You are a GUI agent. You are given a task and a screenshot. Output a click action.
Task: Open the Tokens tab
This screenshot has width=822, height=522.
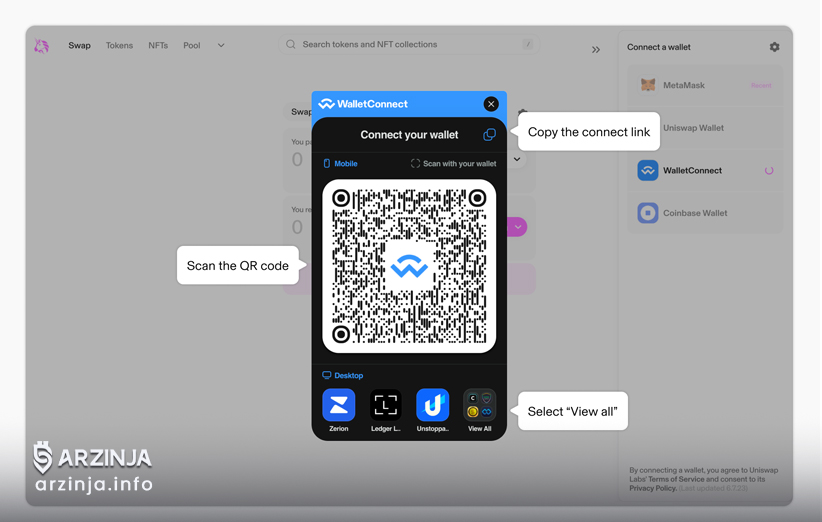coord(119,46)
